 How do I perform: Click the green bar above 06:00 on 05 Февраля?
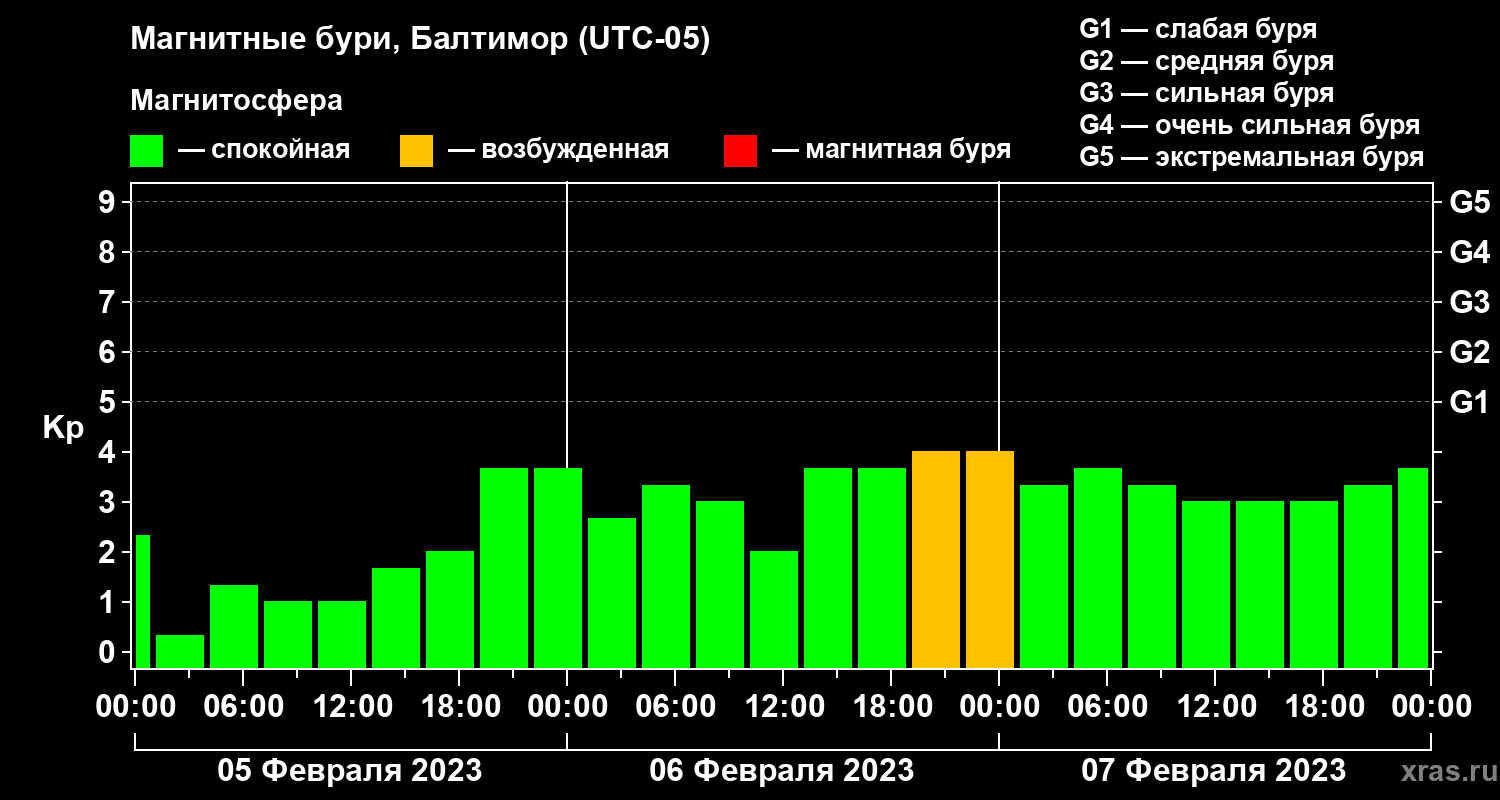(x=234, y=626)
